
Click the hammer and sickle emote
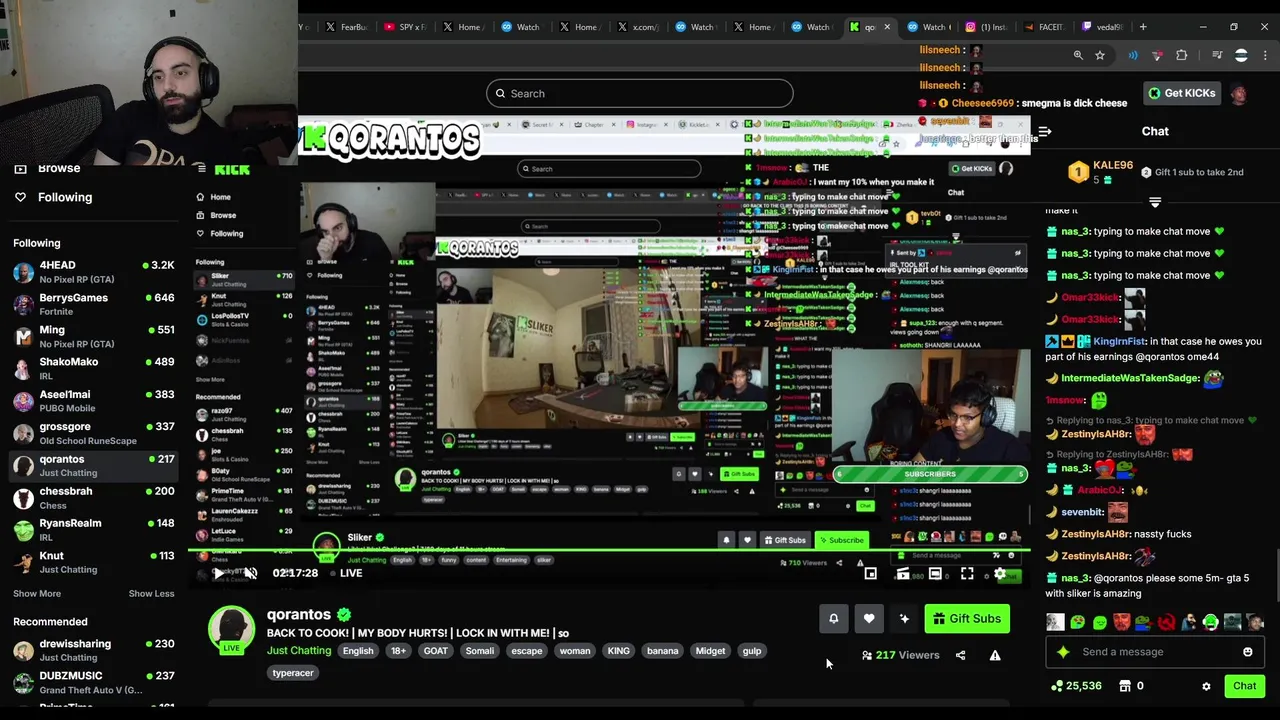(1166, 623)
